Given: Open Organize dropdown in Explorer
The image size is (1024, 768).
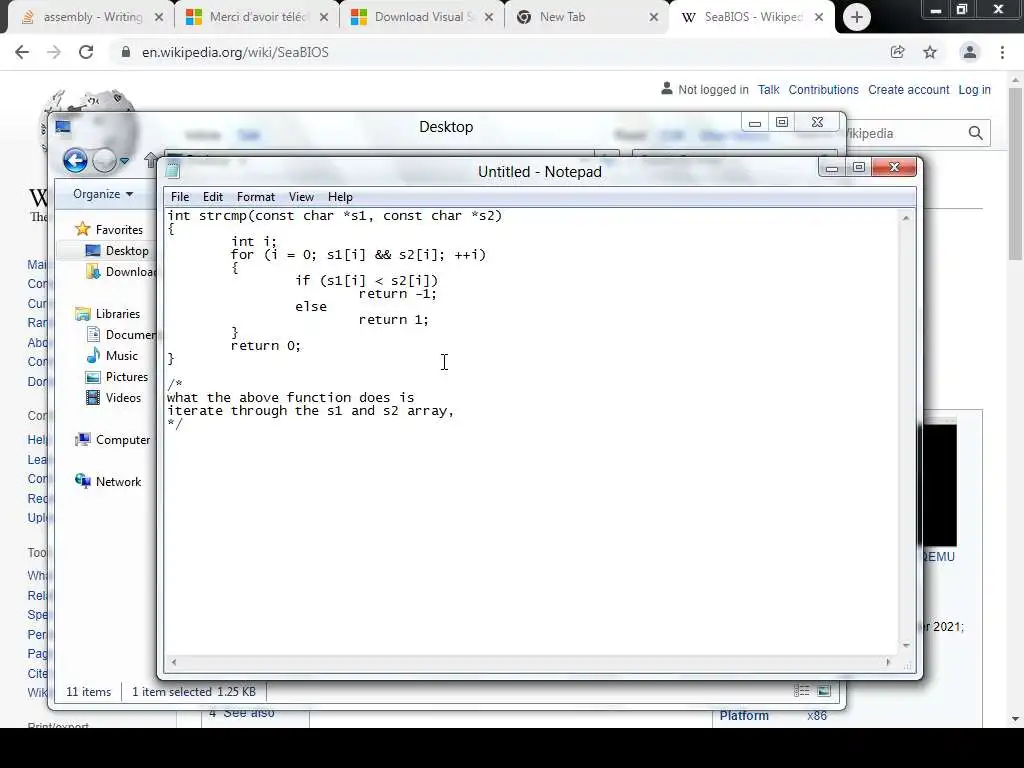Looking at the screenshot, I should [x=103, y=194].
